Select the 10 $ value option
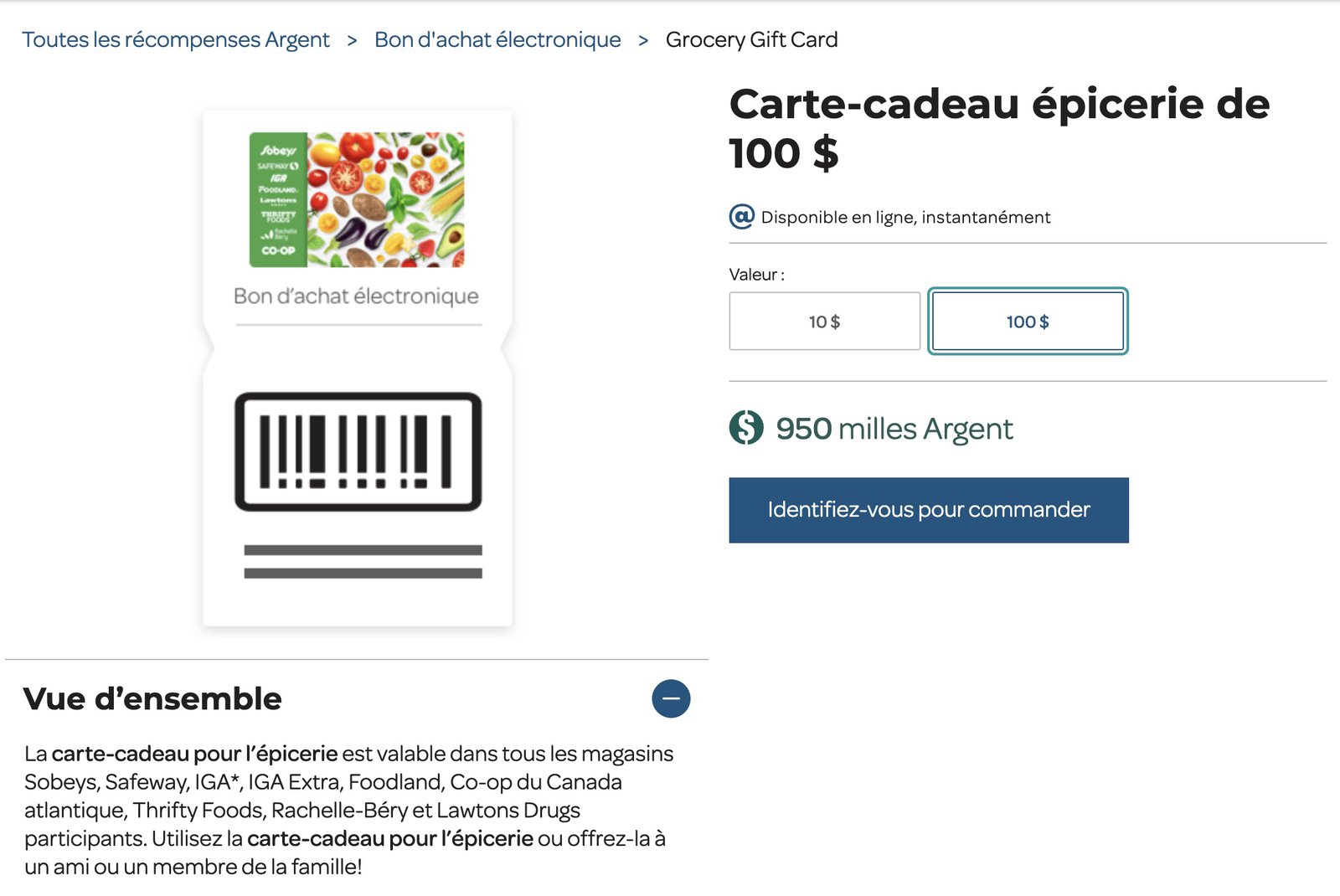 click(x=824, y=321)
